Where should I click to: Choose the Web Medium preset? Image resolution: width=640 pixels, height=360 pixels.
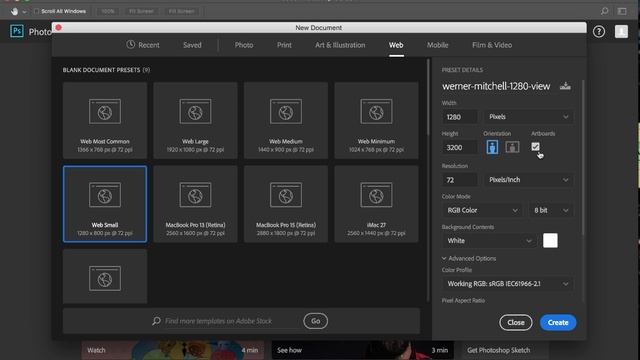[286, 120]
